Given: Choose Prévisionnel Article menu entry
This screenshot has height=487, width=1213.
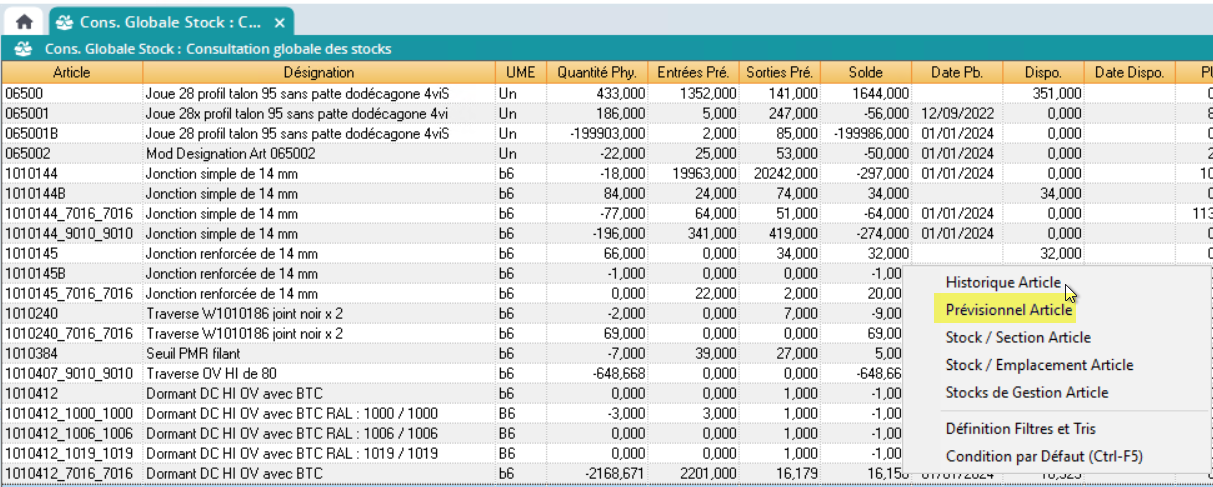Looking at the screenshot, I should (x=1008, y=310).
